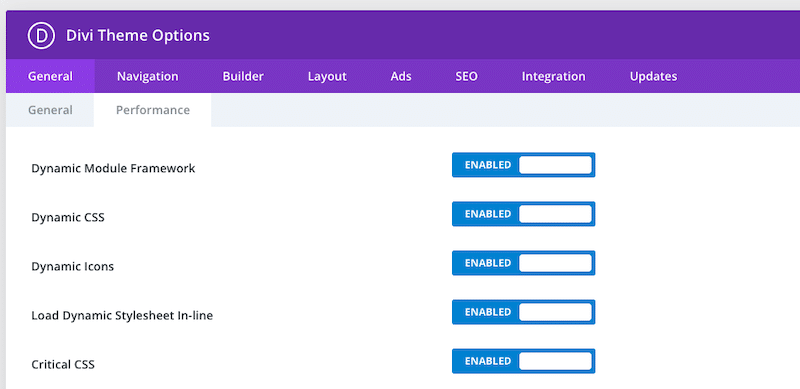The image size is (800, 389).
Task: Select the Performance sub-tab
Action: (x=153, y=110)
